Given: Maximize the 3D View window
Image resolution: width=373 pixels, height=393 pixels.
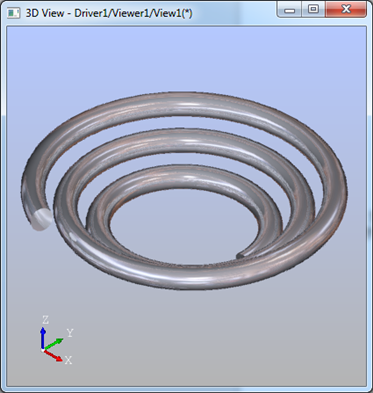Looking at the screenshot, I should pyautogui.click(x=313, y=9).
